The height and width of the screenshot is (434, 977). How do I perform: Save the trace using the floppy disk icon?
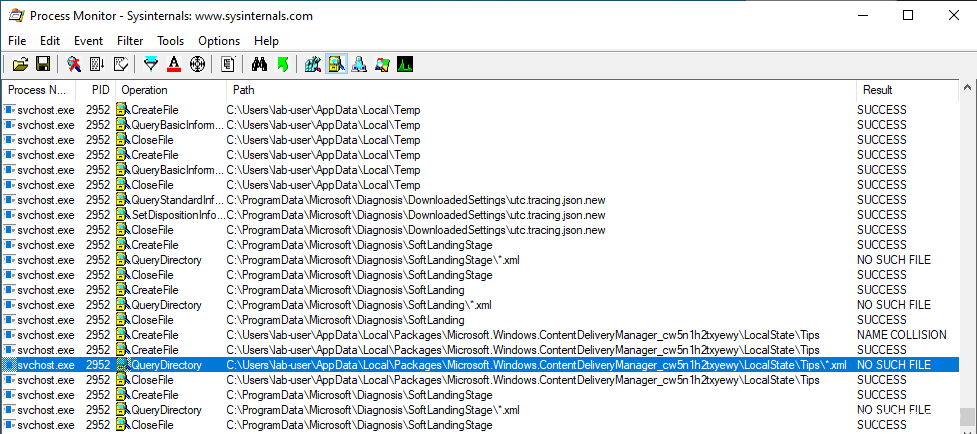point(43,64)
